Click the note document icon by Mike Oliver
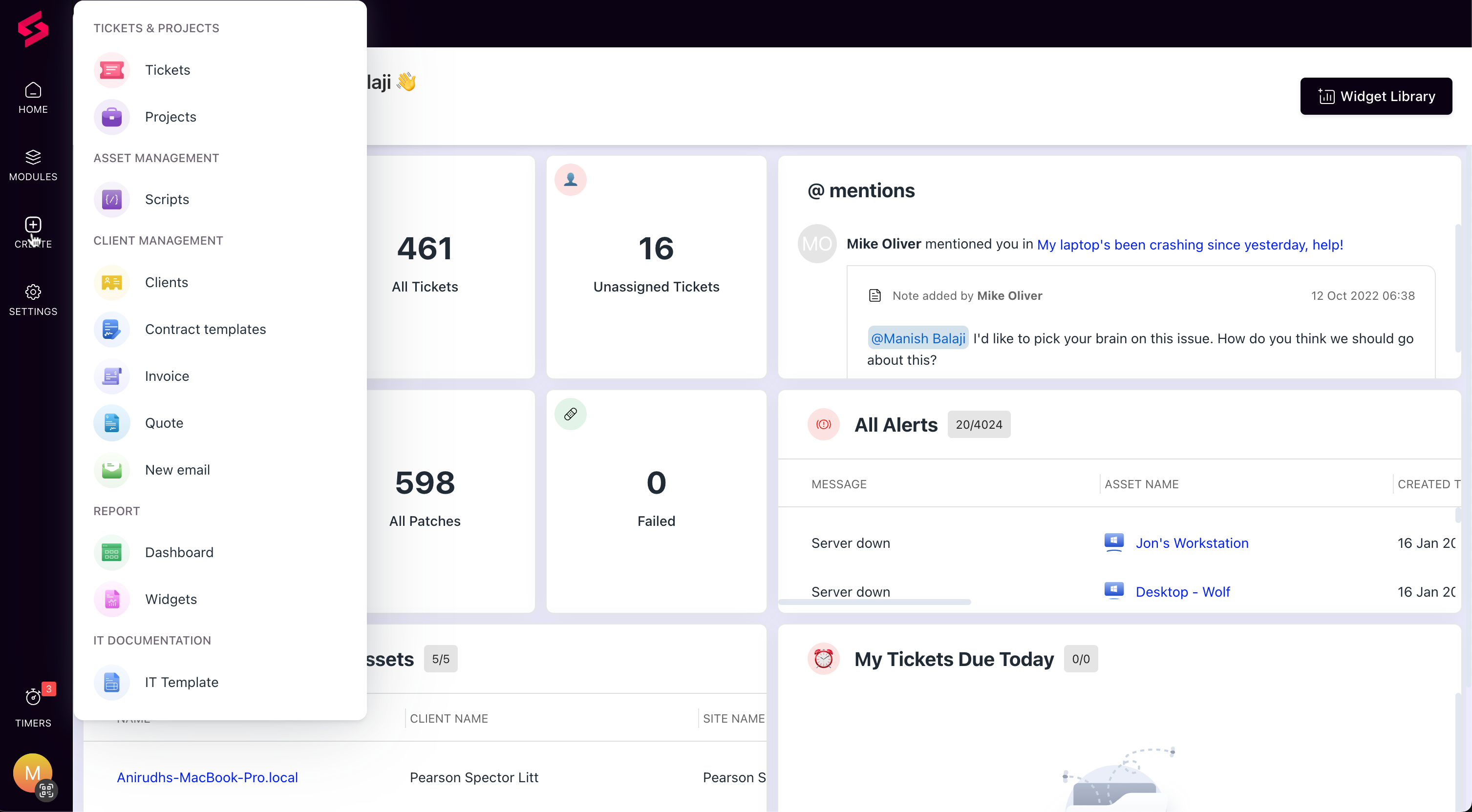This screenshot has height=812, width=1472. 875,295
